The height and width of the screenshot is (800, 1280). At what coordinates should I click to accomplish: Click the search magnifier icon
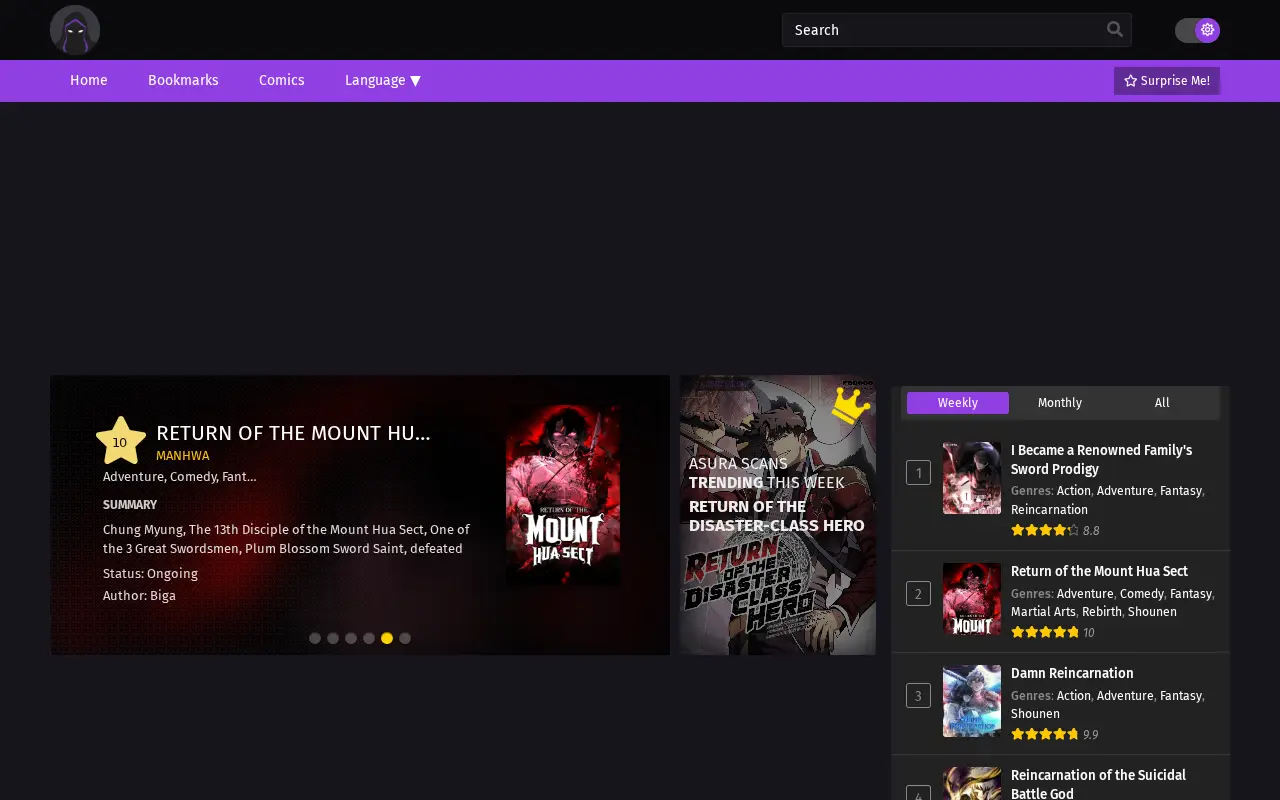(x=1115, y=30)
